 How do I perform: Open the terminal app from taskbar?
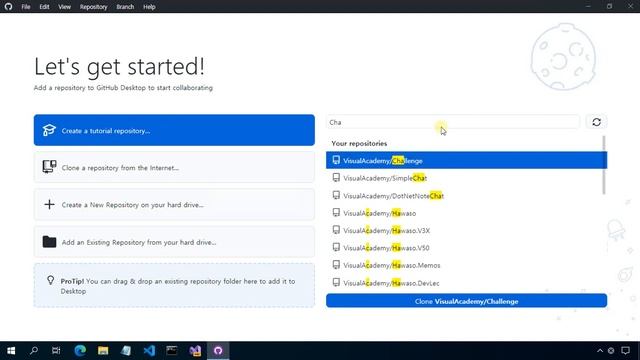172,351
